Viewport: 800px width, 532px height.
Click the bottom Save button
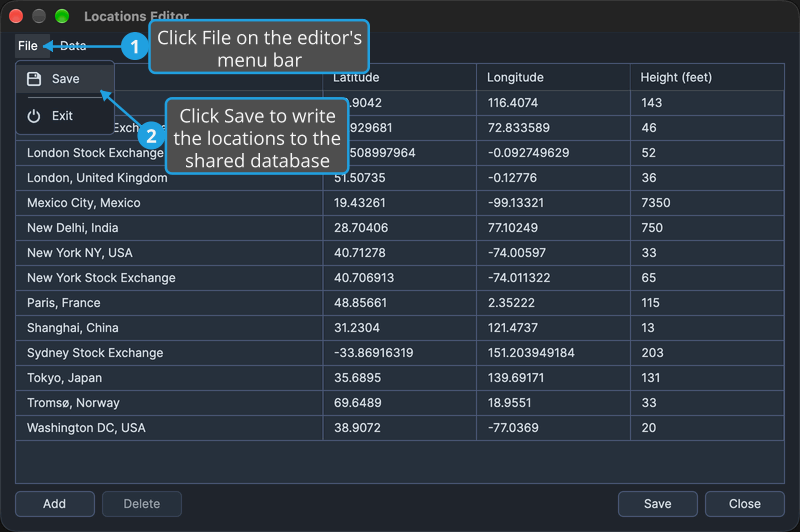(658, 503)
